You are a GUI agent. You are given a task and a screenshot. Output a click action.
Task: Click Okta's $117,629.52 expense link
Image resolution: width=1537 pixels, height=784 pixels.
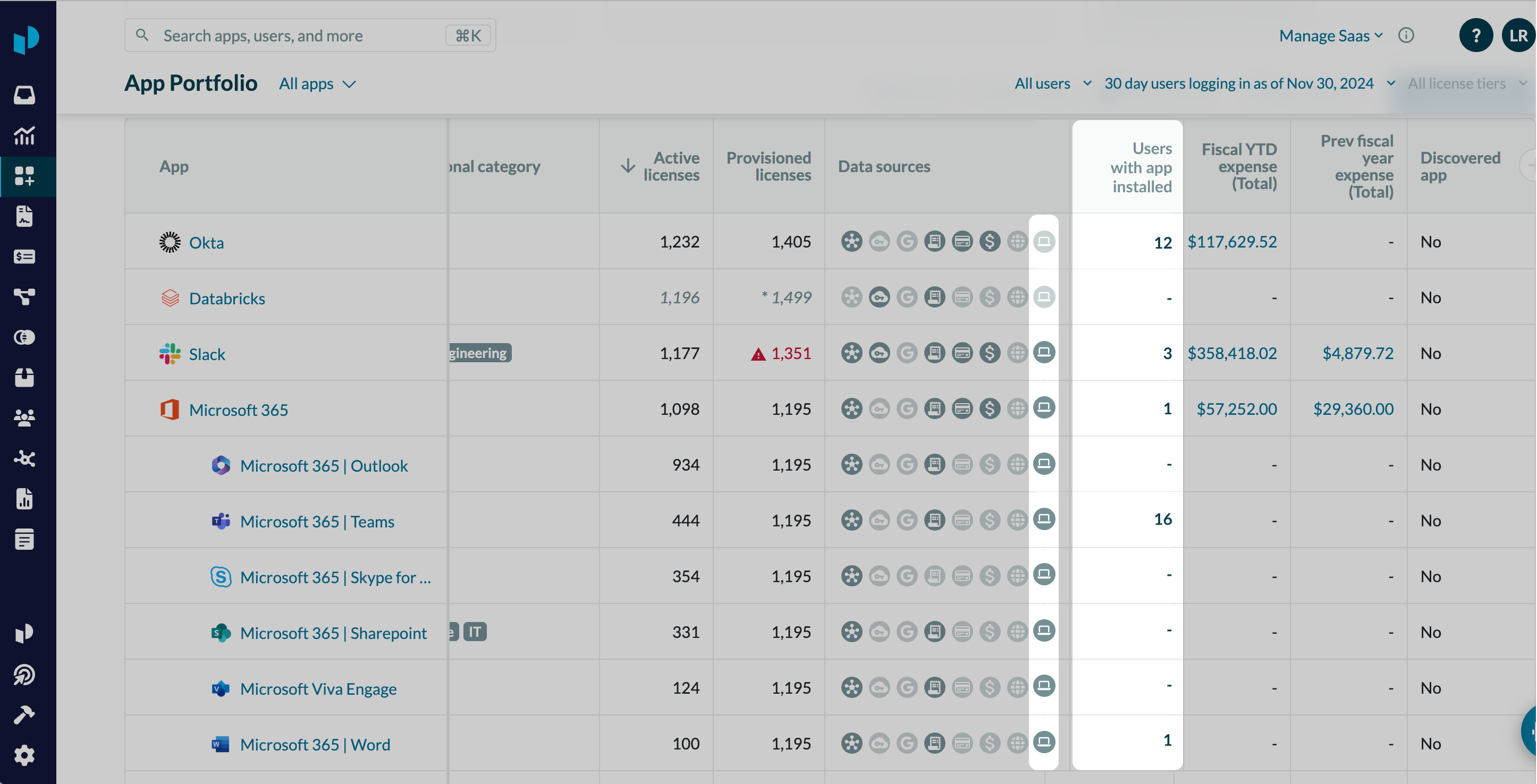point(1231,242)
